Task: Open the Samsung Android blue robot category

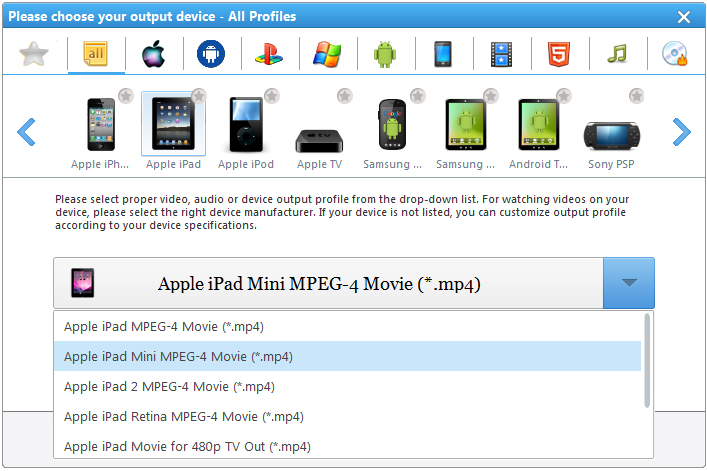Action: (x=211, y=54)
